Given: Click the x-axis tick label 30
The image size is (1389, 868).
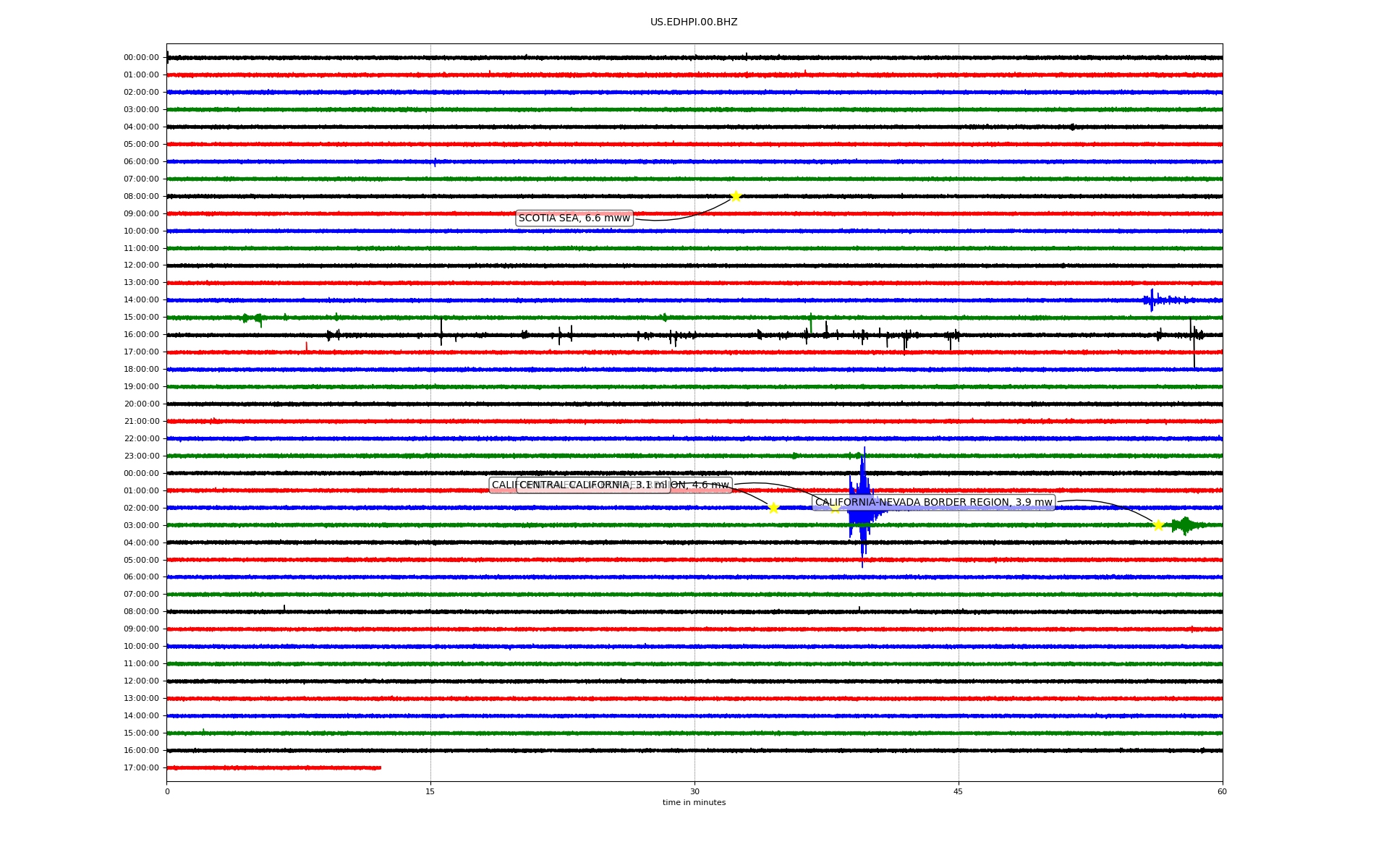Looking at the screenshot, I should click(x=694, y=791).
